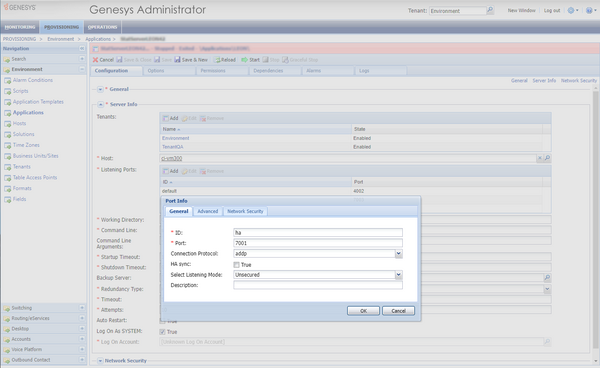Screen dimensions: 600x368
Task: Switch to Advanced tab in Port Info
Action: (208, 211)
